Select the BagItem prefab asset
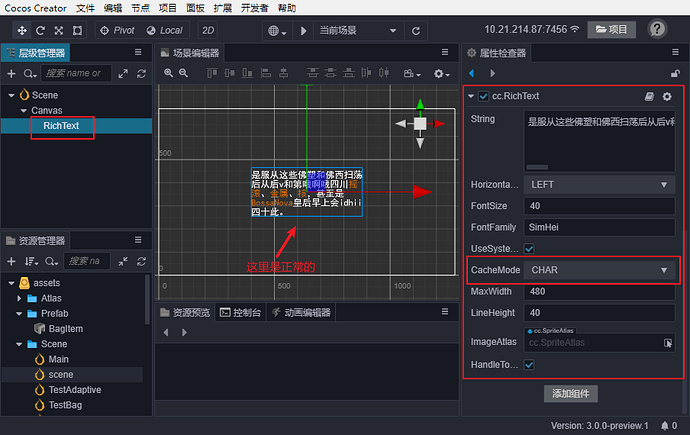 [66, 329]
